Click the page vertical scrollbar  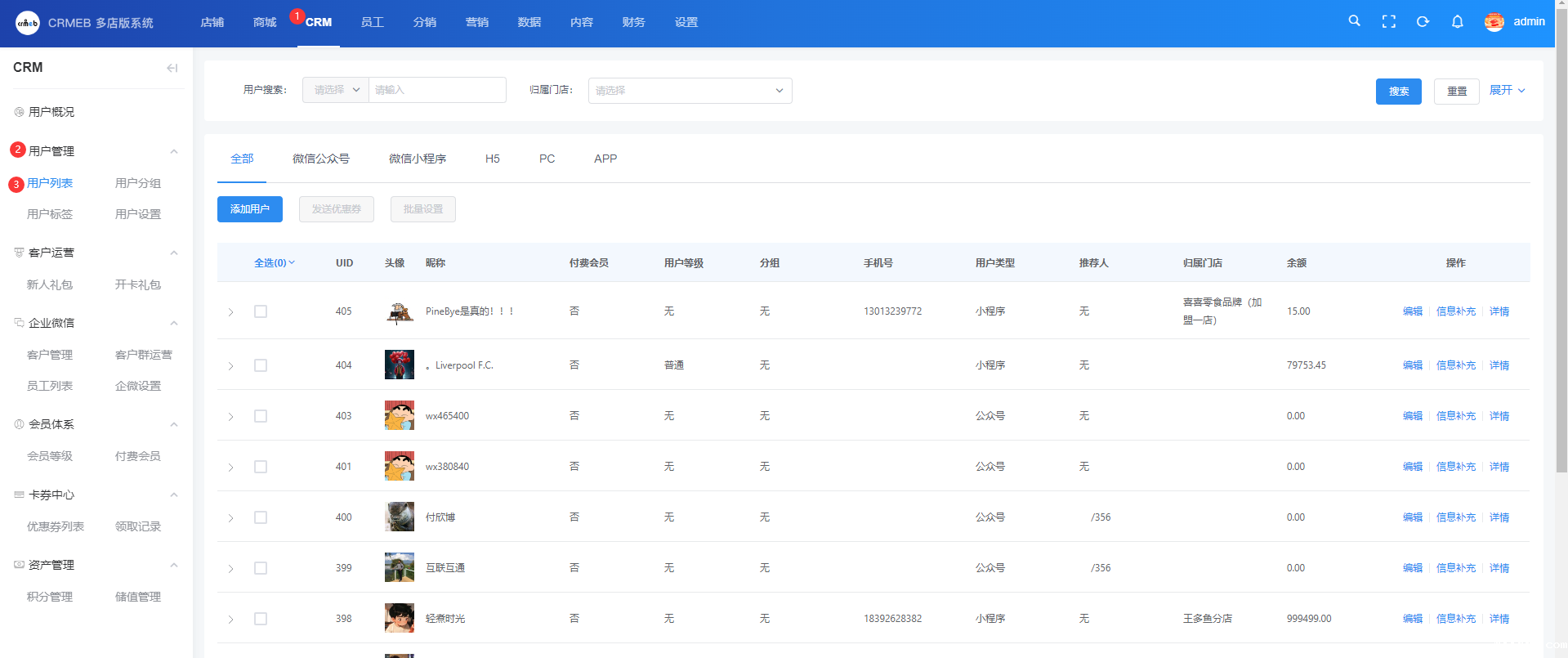coord(1561,245)
